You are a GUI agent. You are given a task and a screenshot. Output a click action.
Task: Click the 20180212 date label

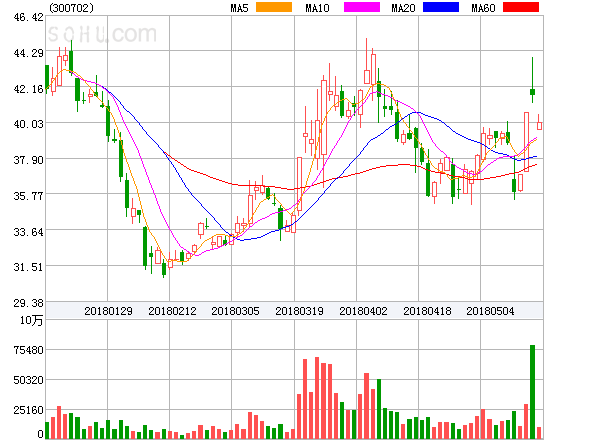coord(172,311)
